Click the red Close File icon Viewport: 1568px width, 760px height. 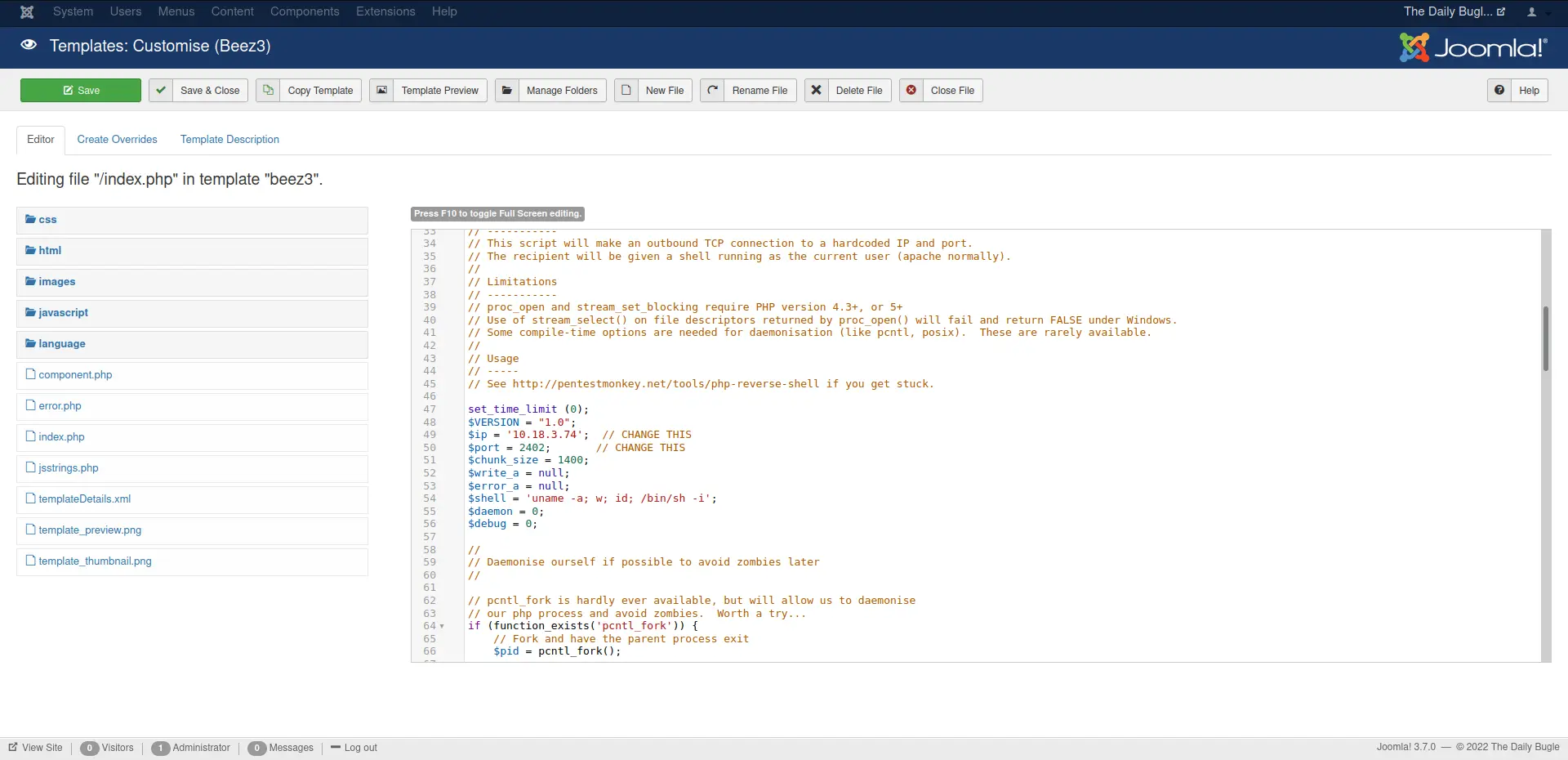[911, 90]
